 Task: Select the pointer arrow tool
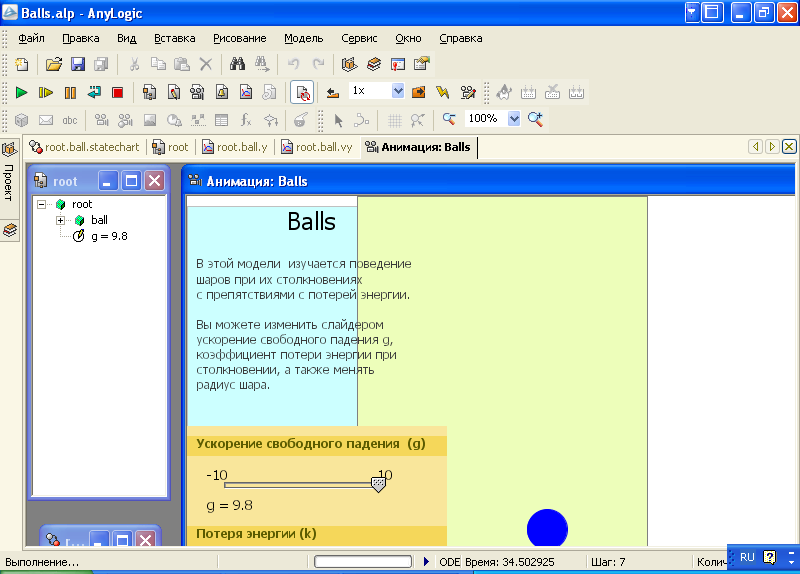(338, 120)
